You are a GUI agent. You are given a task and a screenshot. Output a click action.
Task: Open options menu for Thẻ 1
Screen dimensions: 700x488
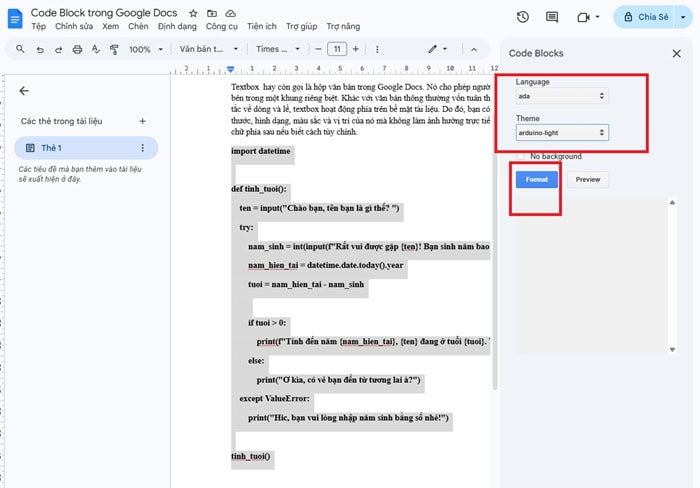tap(142, 148)
